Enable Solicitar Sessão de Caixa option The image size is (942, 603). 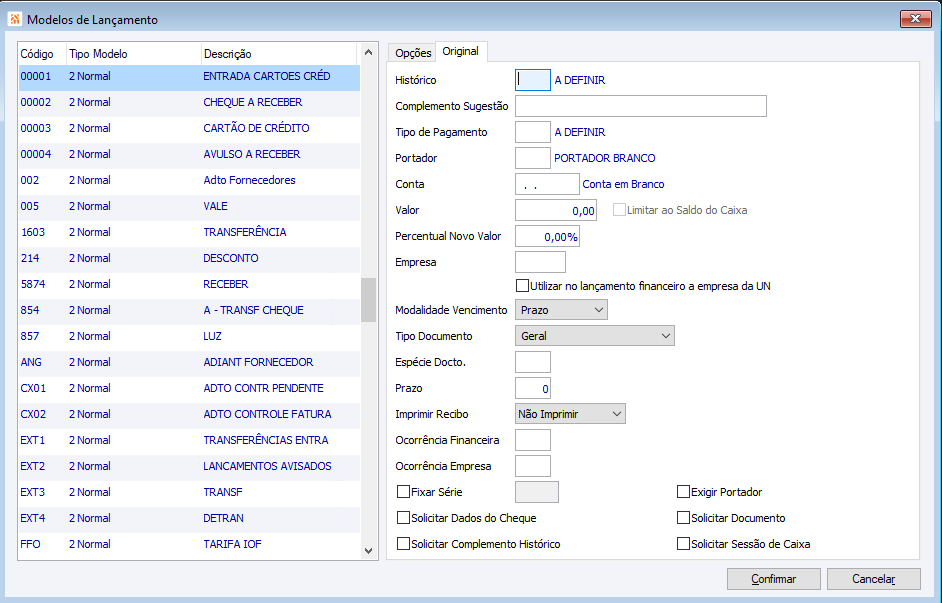[x=684, y=544]
